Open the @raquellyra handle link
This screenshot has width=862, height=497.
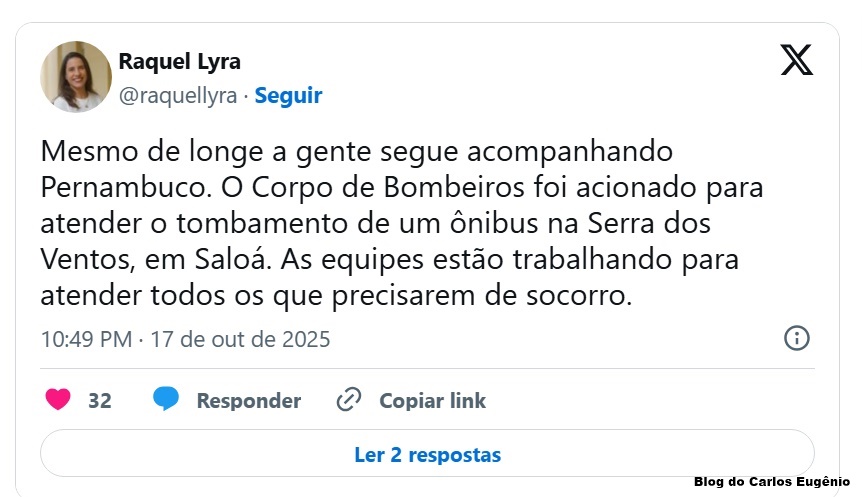click(x=178, y=96)
